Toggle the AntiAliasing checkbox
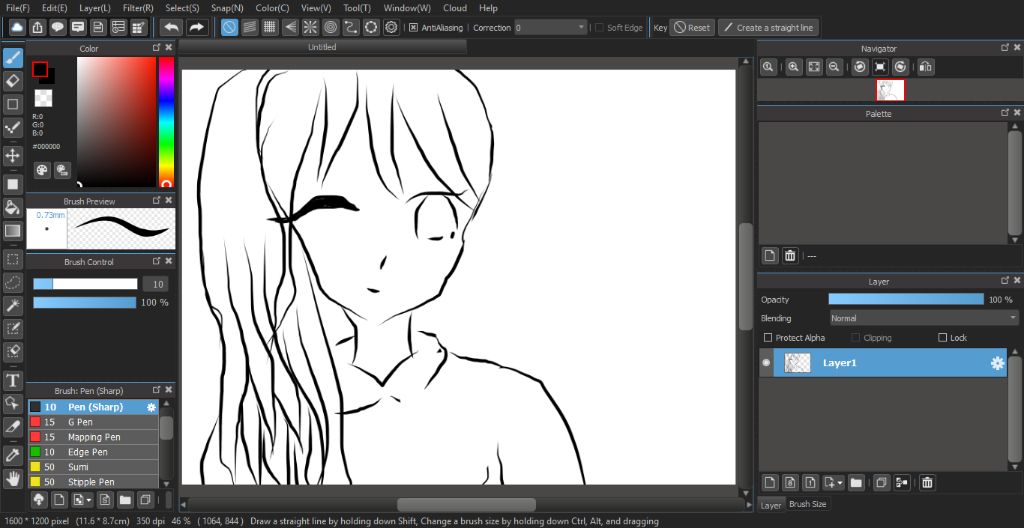Image resolution: width=1024 pixels, height=528 pixels. click(413, 27)
